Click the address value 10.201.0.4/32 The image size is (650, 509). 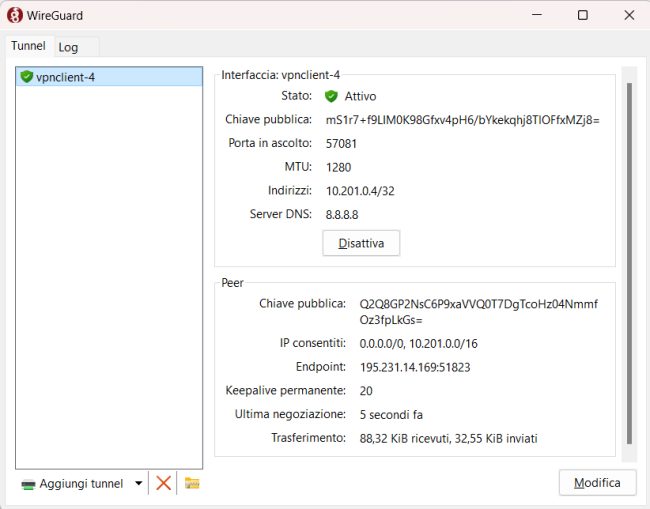tap(360, 191)
